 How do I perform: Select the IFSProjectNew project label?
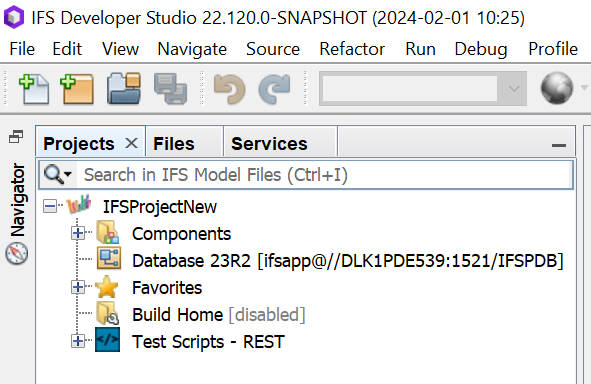[x=160, y=207]
